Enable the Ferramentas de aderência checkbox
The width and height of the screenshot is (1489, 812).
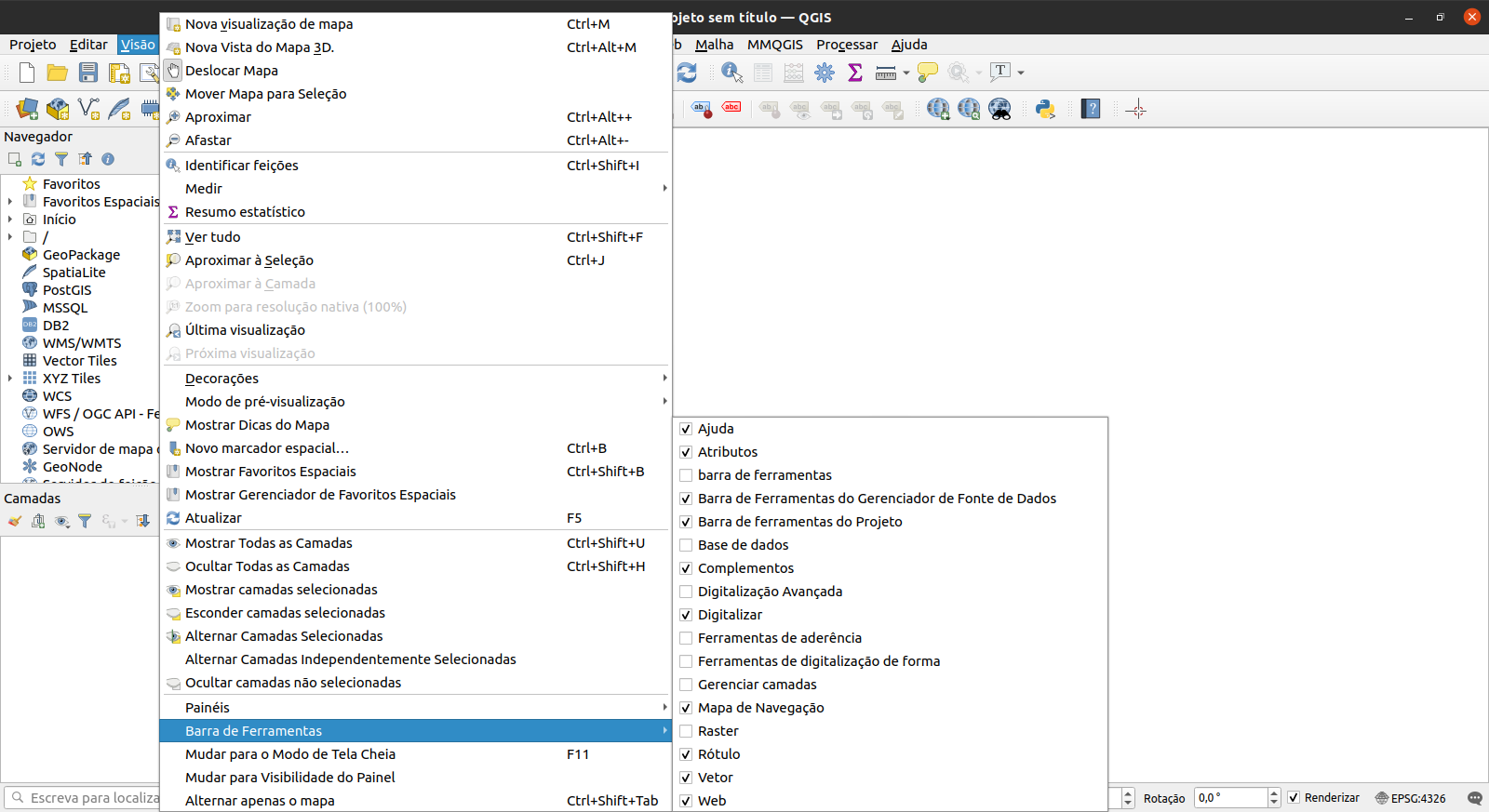pyautogui.click(x=686, y=638)
